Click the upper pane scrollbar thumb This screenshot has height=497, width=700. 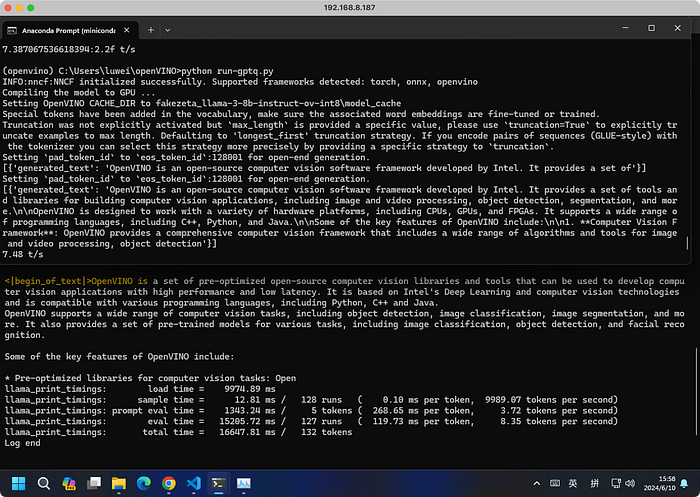point(687,243)
